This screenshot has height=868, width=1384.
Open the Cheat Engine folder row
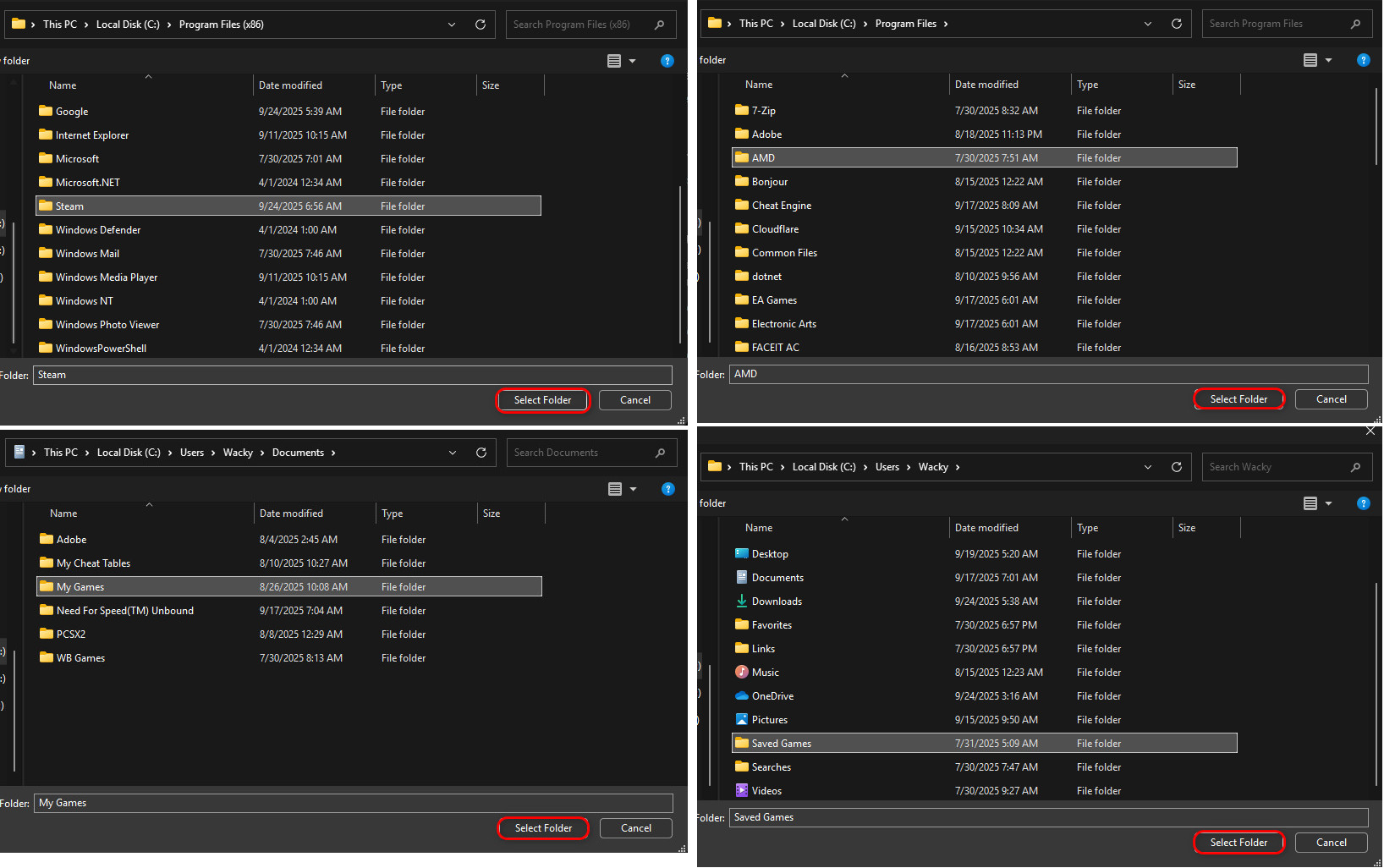(x=782, y=206)
